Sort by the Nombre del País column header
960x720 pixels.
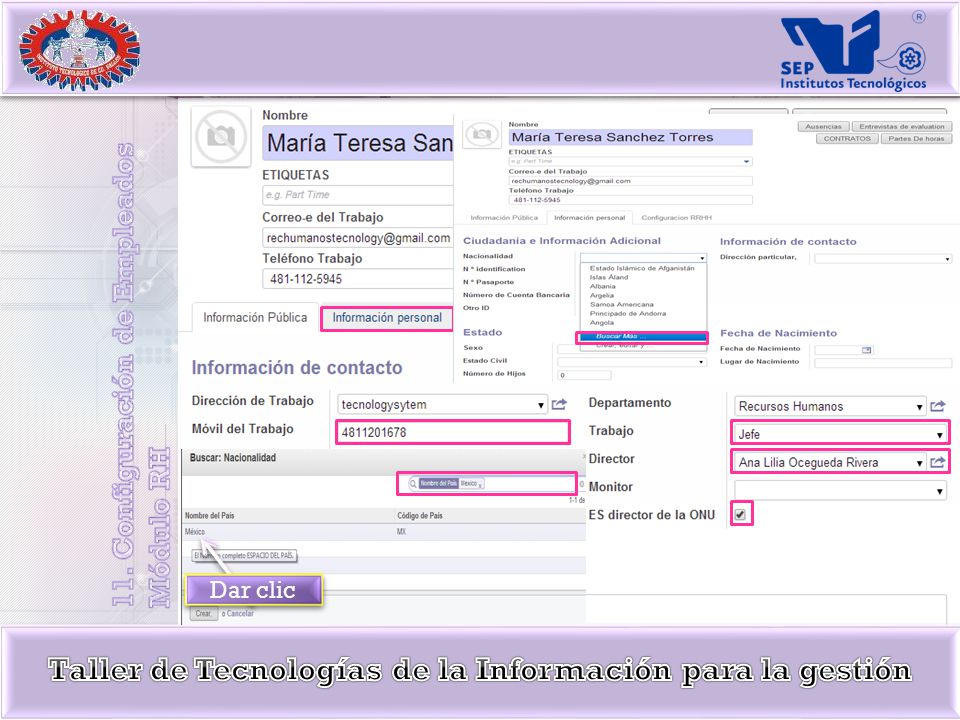point(209,516)
